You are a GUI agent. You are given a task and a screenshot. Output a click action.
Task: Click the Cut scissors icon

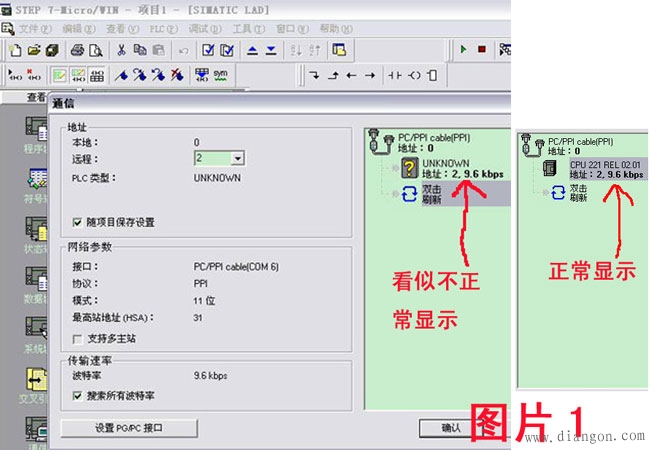(x=121, y=49)
